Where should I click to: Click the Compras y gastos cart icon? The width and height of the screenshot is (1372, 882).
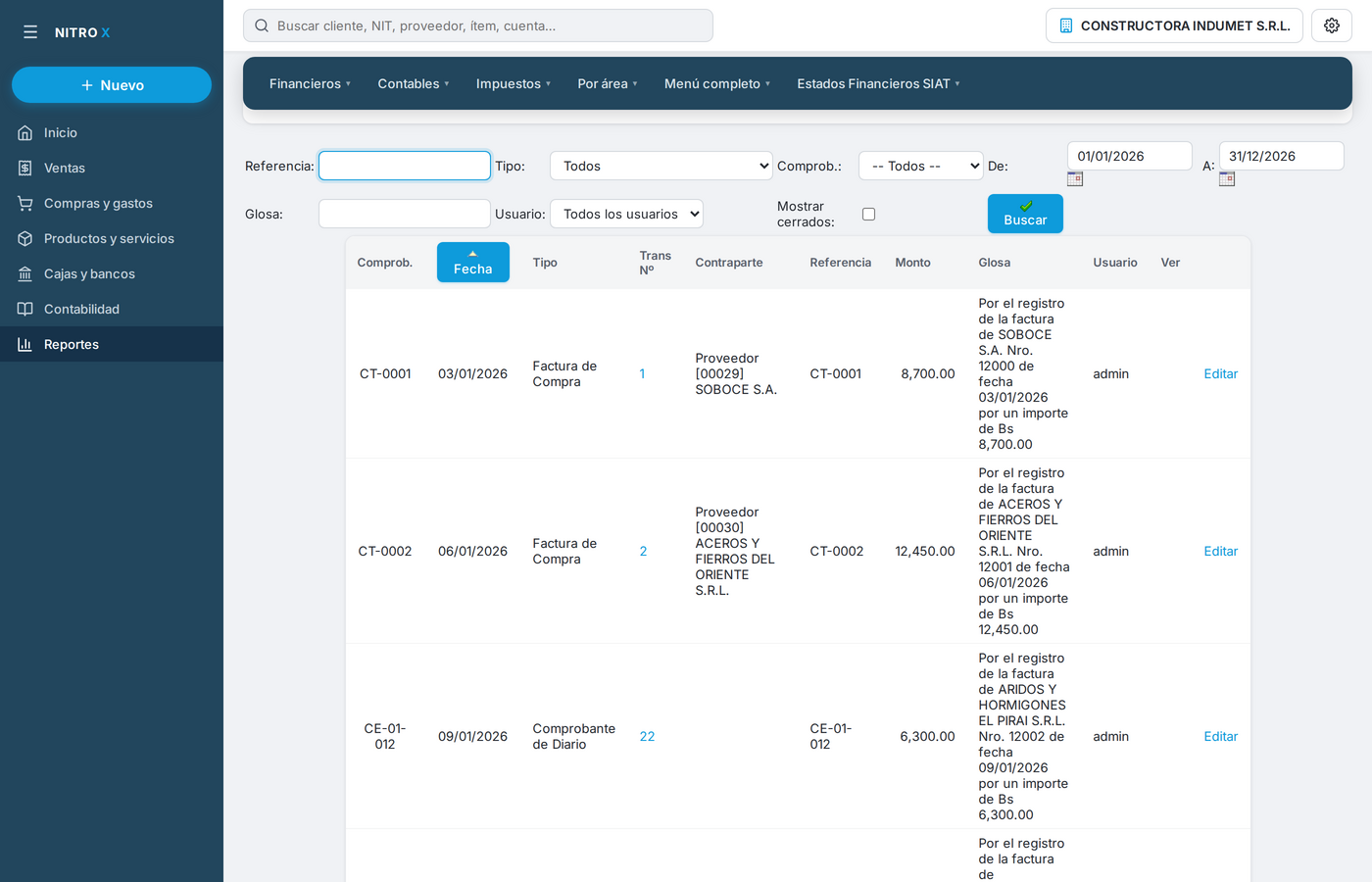25,203
